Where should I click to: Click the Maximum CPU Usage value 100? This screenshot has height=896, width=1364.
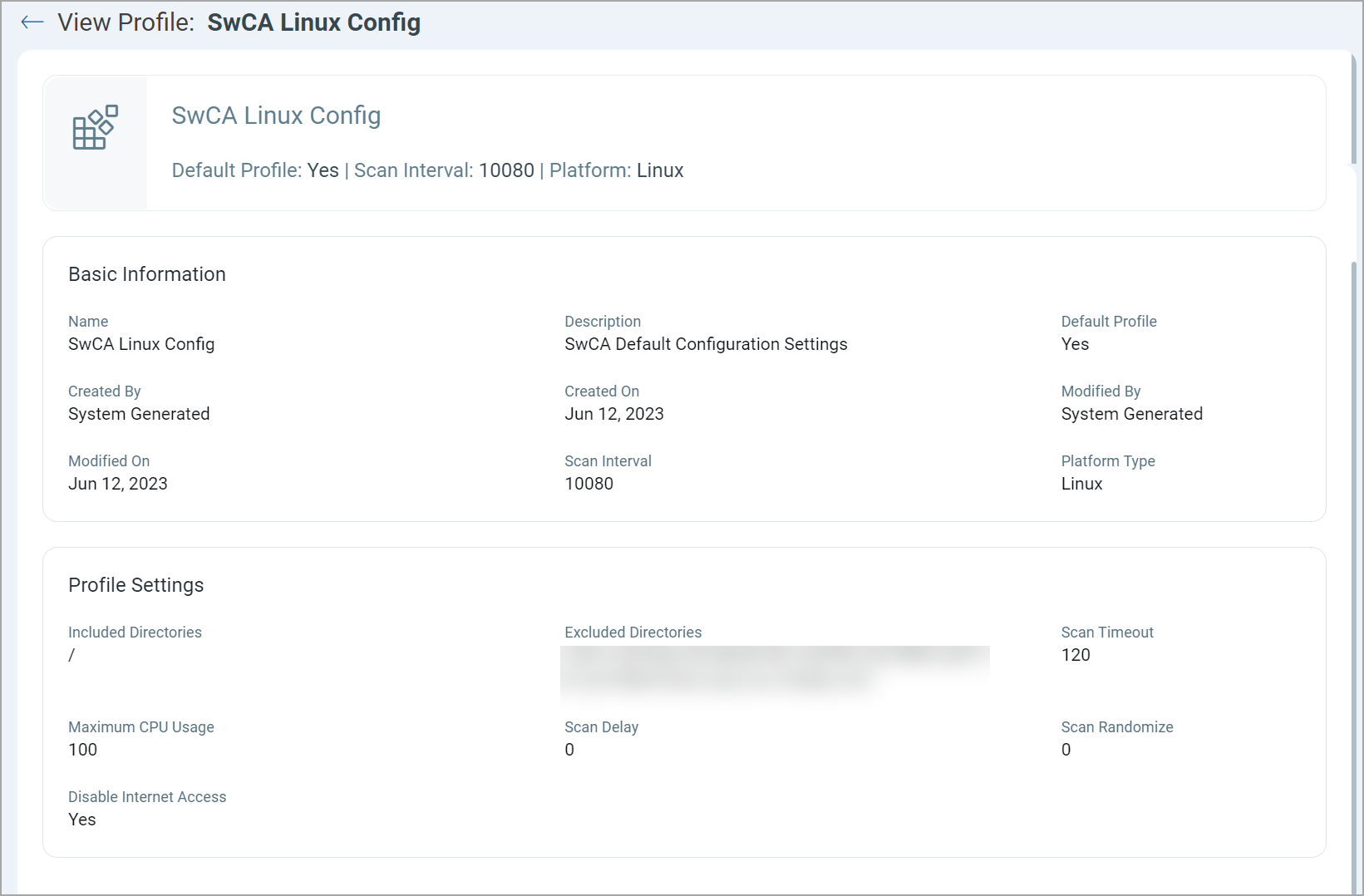[83, 750]
